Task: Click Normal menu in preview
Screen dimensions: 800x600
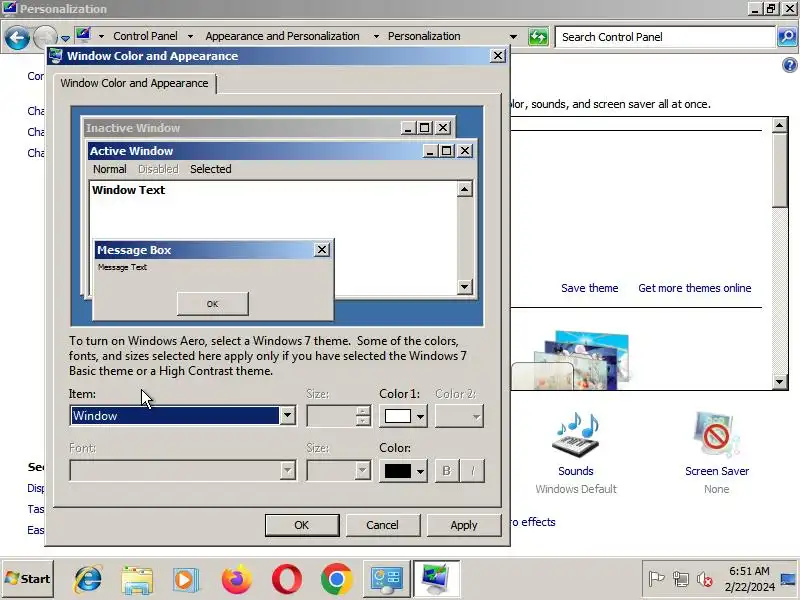Action: (x=110, y=169)
